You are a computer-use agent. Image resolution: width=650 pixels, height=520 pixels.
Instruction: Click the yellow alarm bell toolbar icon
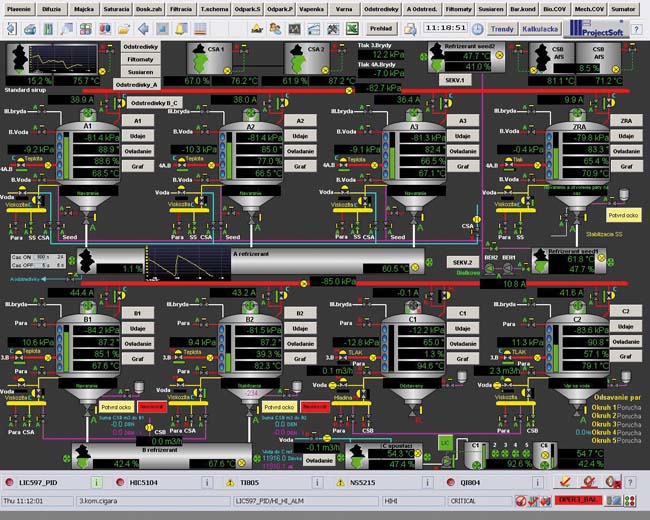pos(181,29)
